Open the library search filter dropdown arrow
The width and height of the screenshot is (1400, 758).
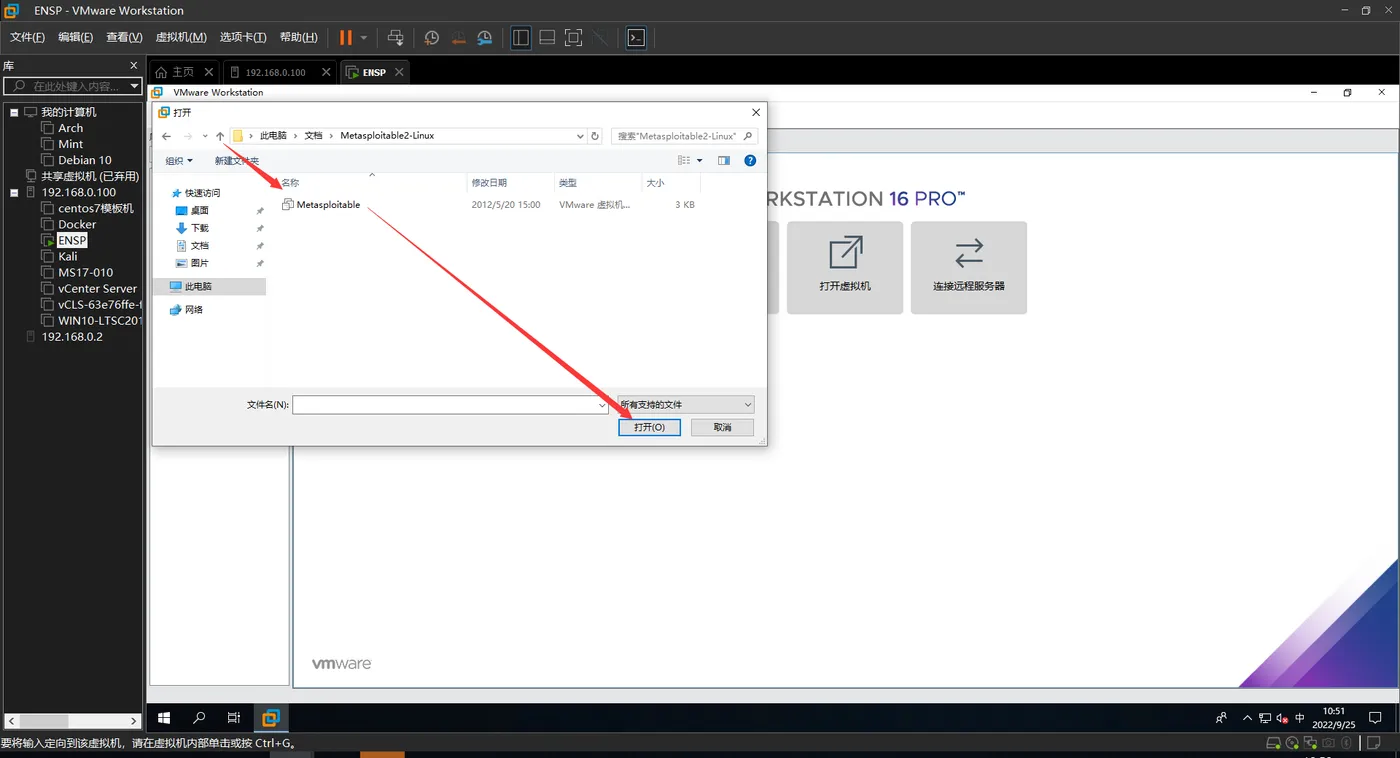coord(134,87)
